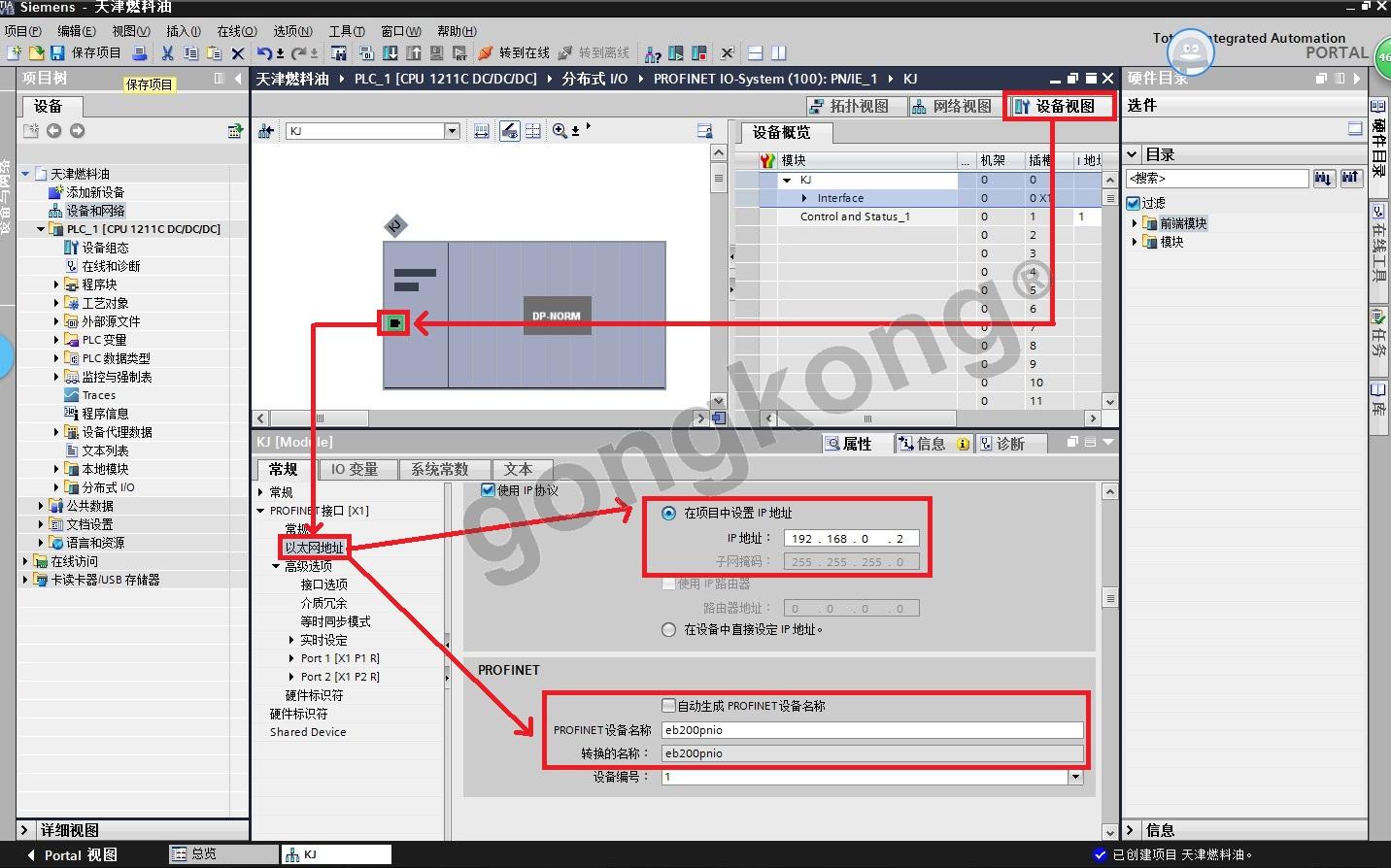Click the download to device icon

coord(390,52)
